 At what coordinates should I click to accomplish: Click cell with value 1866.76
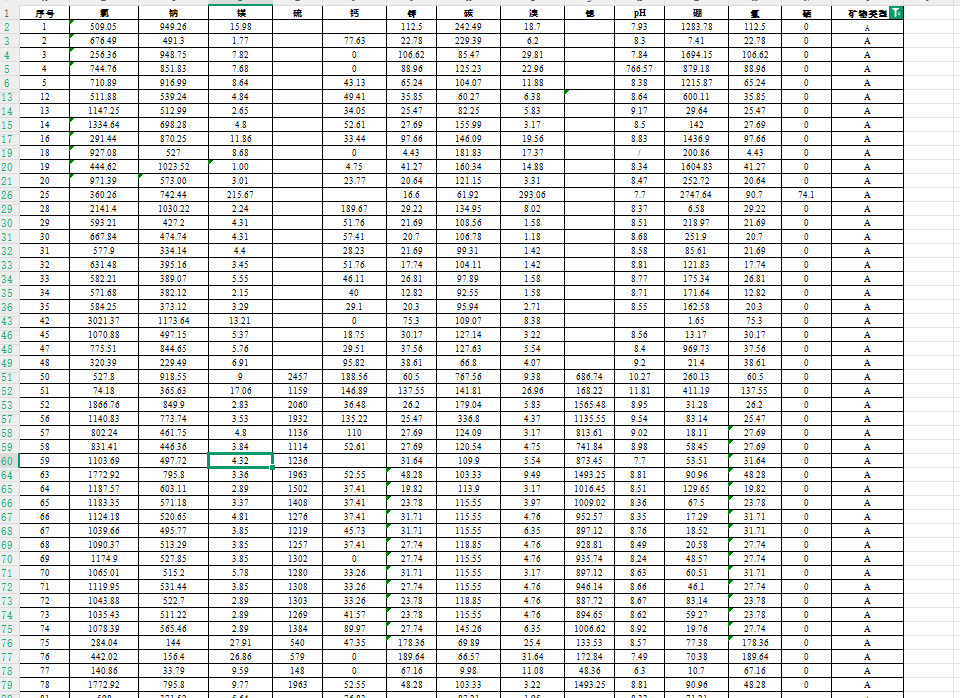[103, 405]
